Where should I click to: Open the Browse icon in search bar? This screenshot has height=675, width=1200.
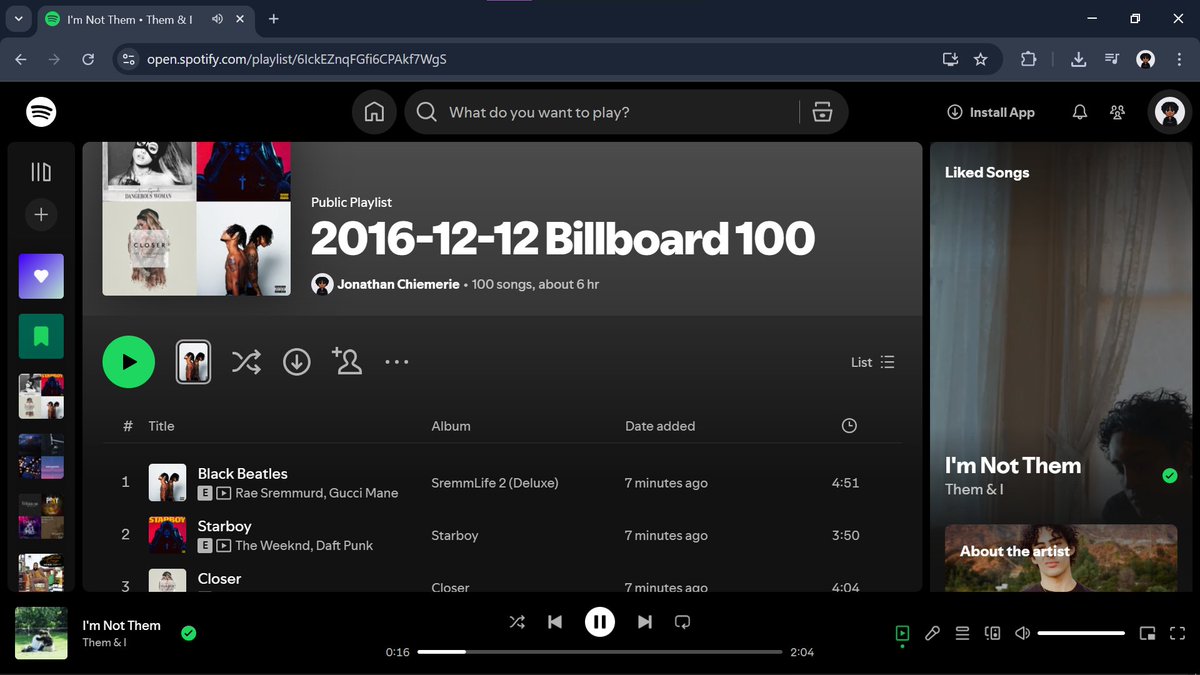tap(823, 112)
